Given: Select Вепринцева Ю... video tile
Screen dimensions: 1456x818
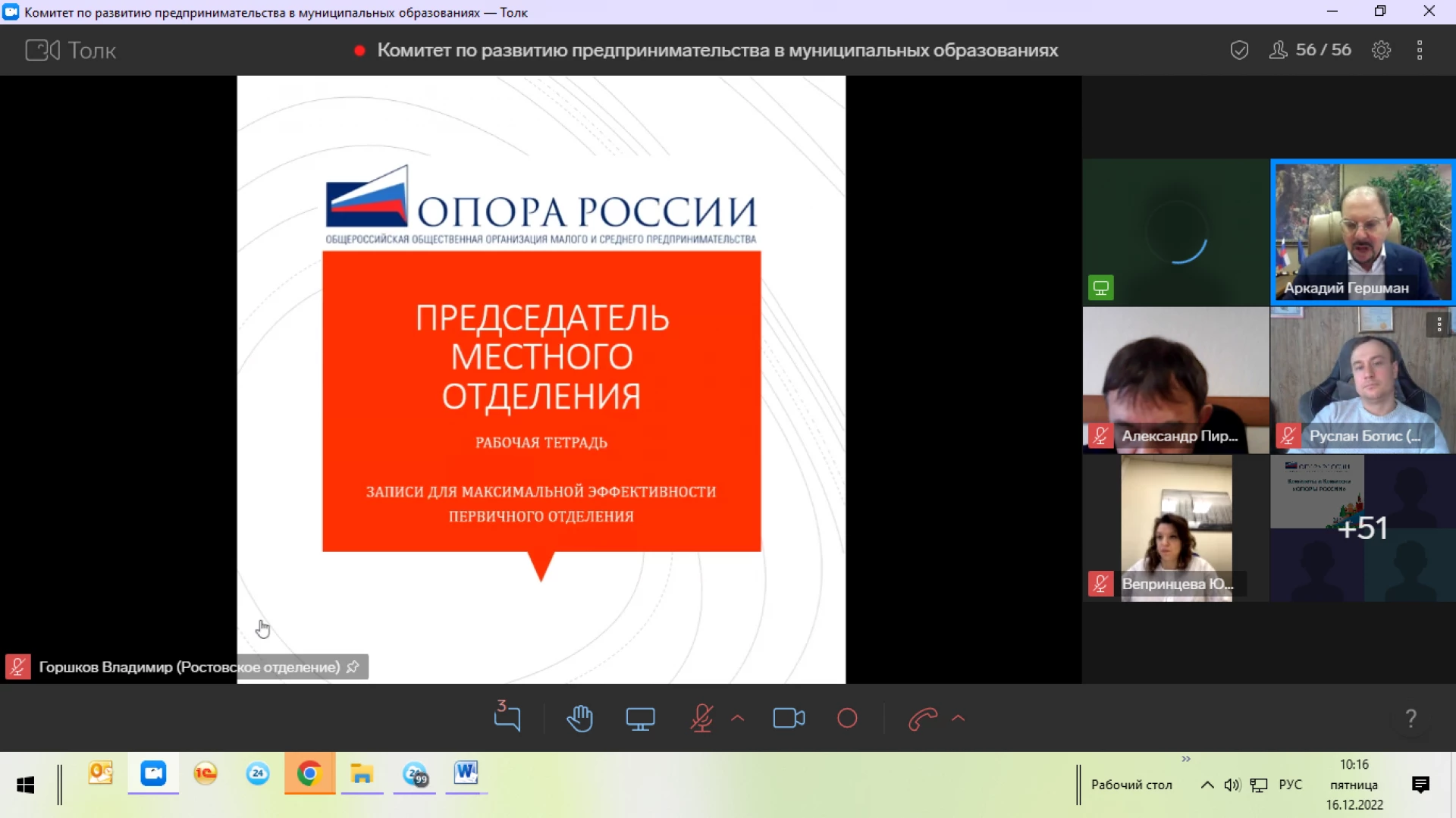Looking at the screenshot, I should tap(1175, 528).
